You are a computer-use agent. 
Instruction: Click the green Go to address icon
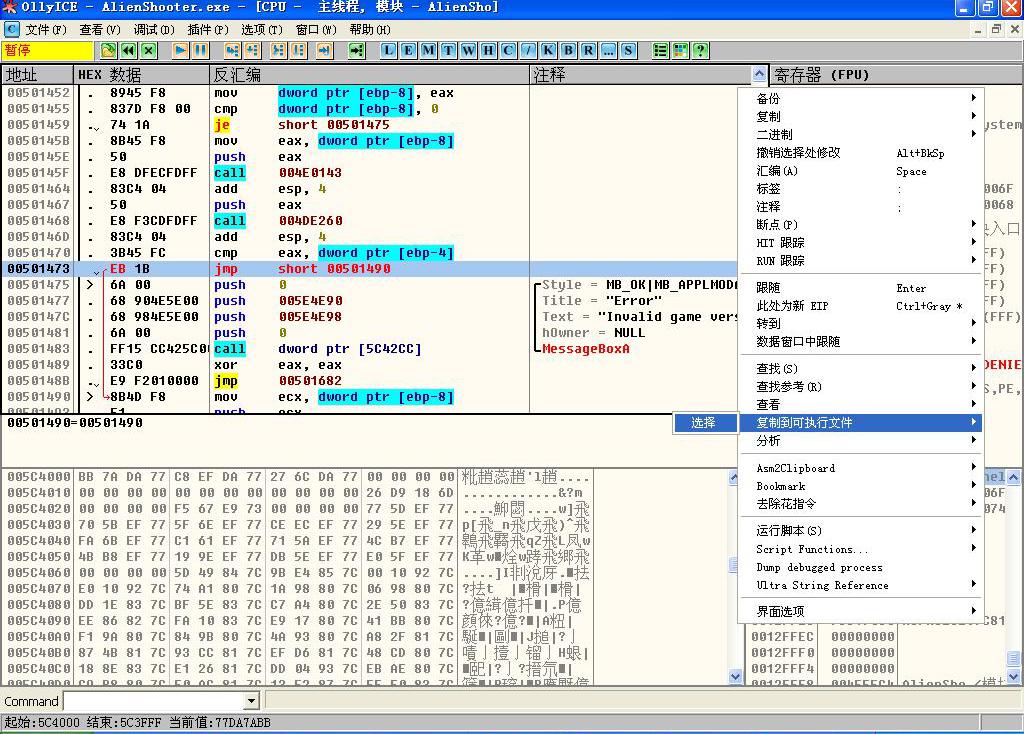click(x=356, y=50)
